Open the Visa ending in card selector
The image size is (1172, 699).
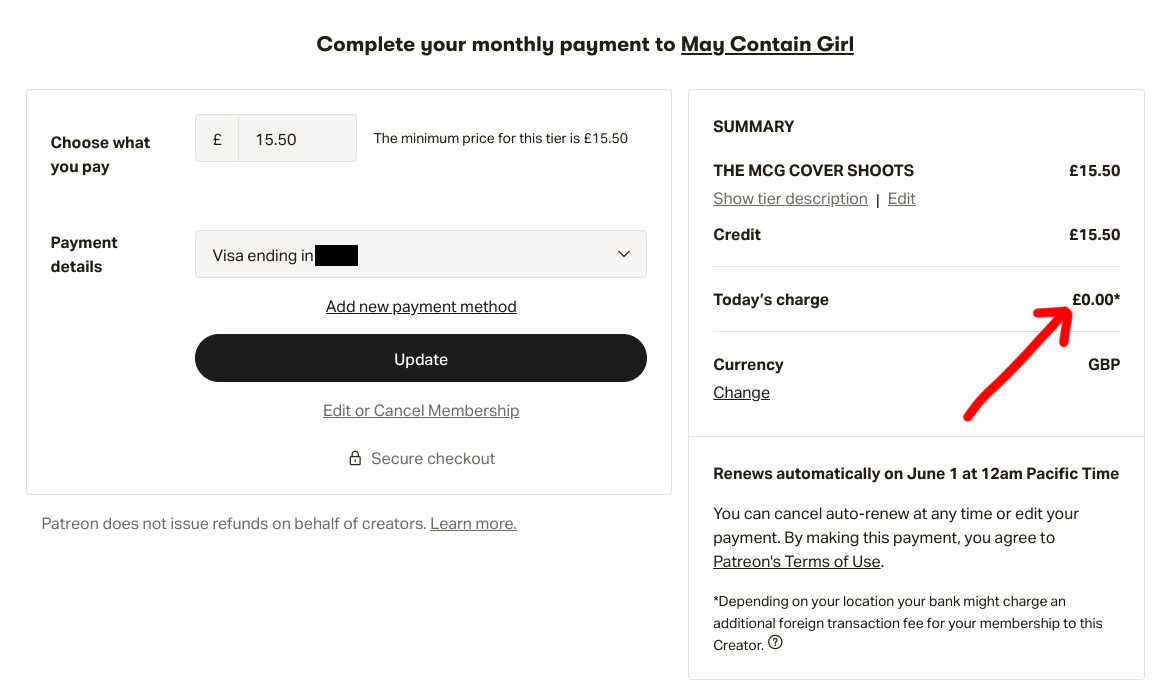point(421,254)
